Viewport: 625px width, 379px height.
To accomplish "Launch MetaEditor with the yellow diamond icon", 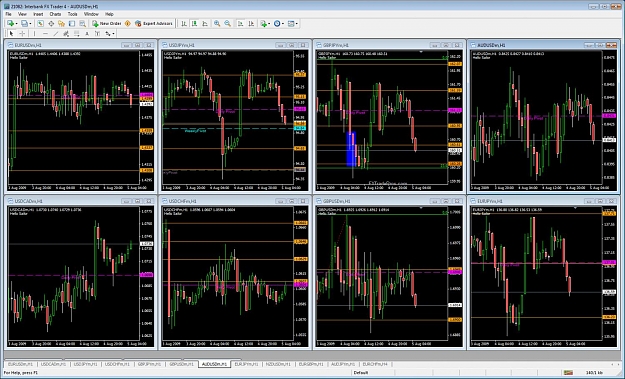I will (128, 24).
